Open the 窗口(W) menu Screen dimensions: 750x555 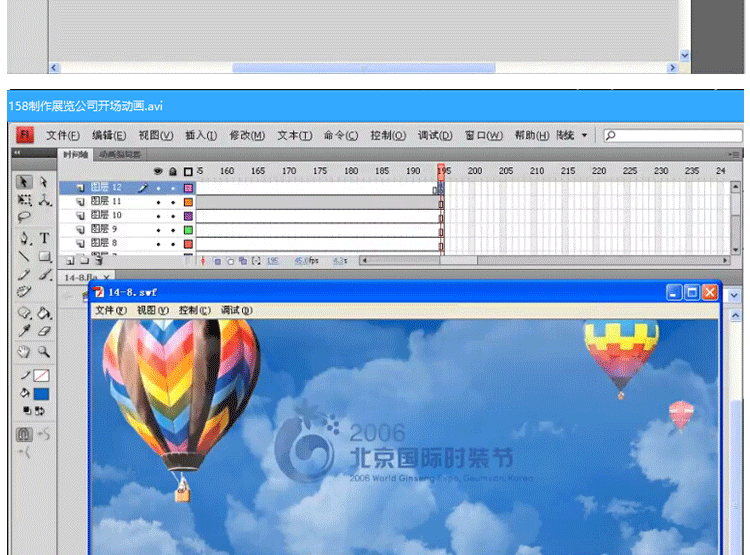[x=484, y=135]
